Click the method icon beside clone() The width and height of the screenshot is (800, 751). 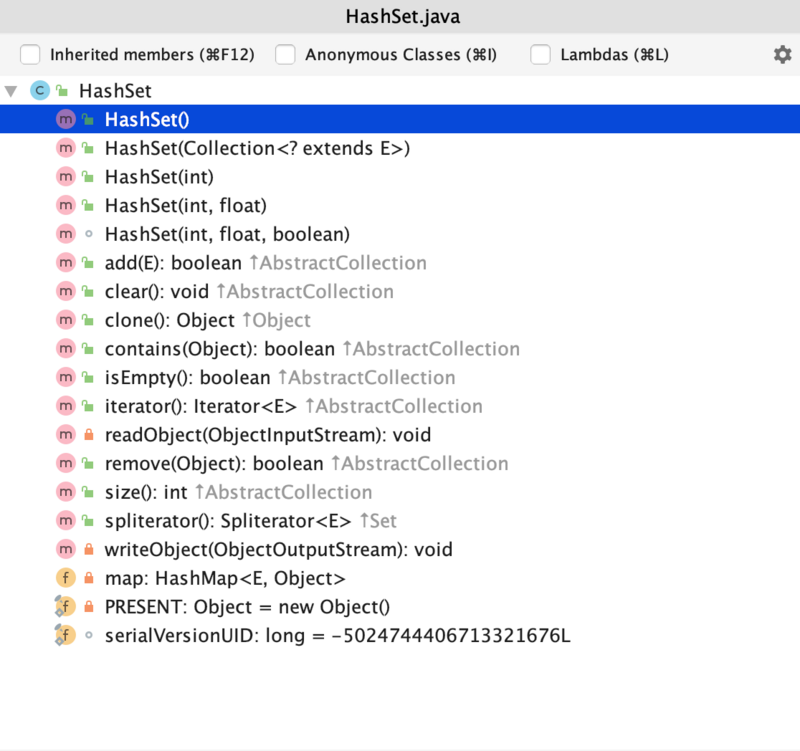tap(66, 320)
